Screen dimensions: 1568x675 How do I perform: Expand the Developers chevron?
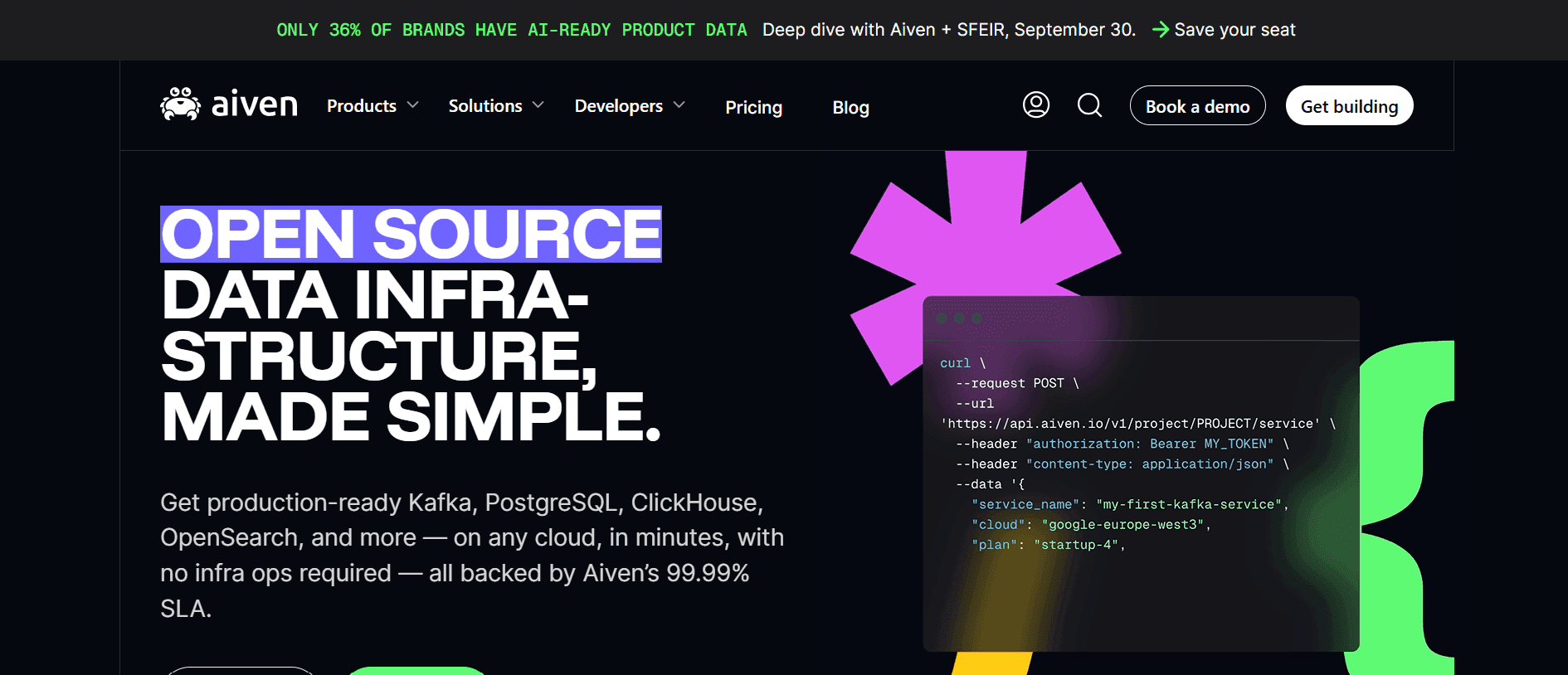679,105
